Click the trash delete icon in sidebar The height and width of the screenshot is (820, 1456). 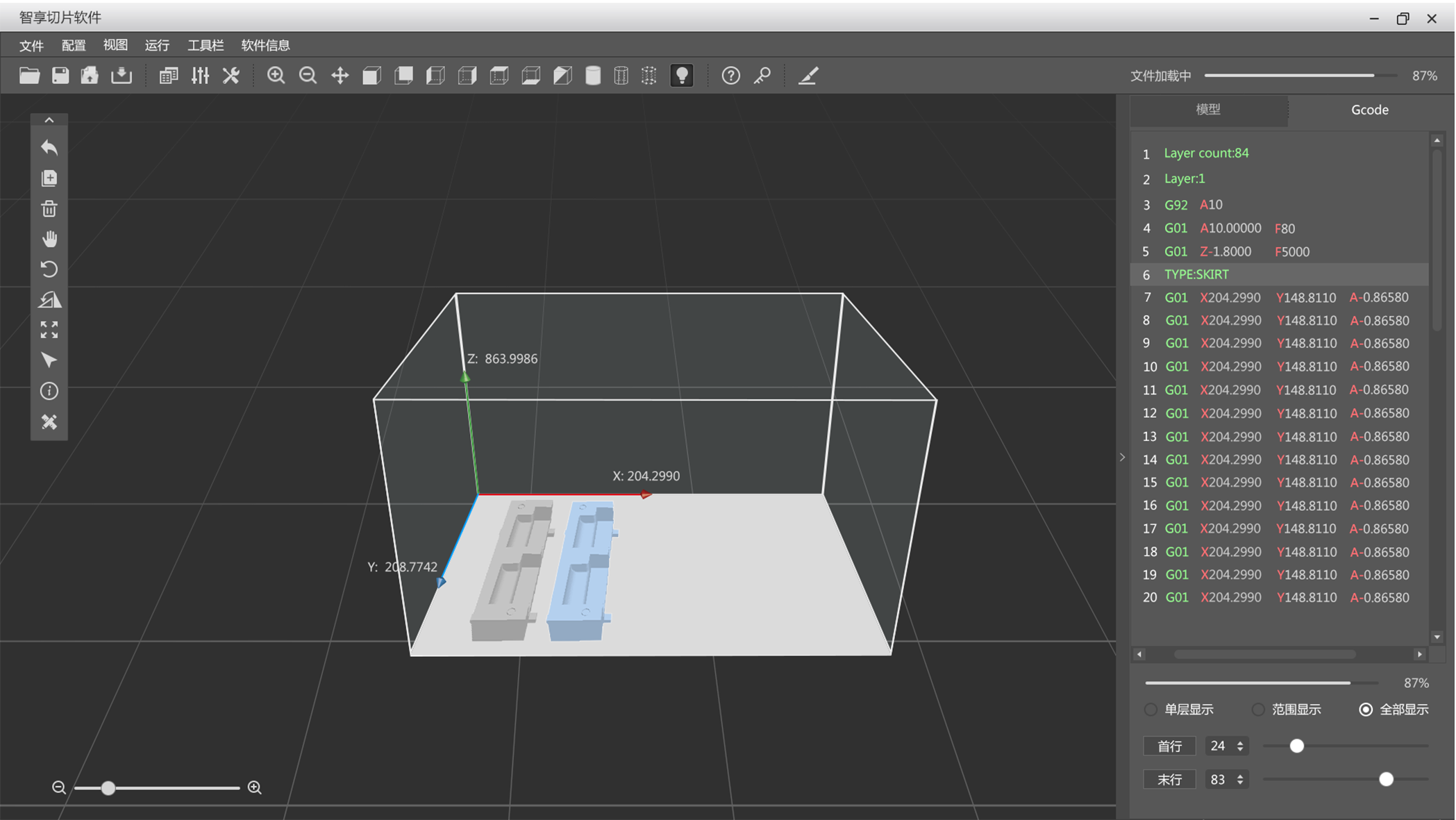tap(49, 208)
